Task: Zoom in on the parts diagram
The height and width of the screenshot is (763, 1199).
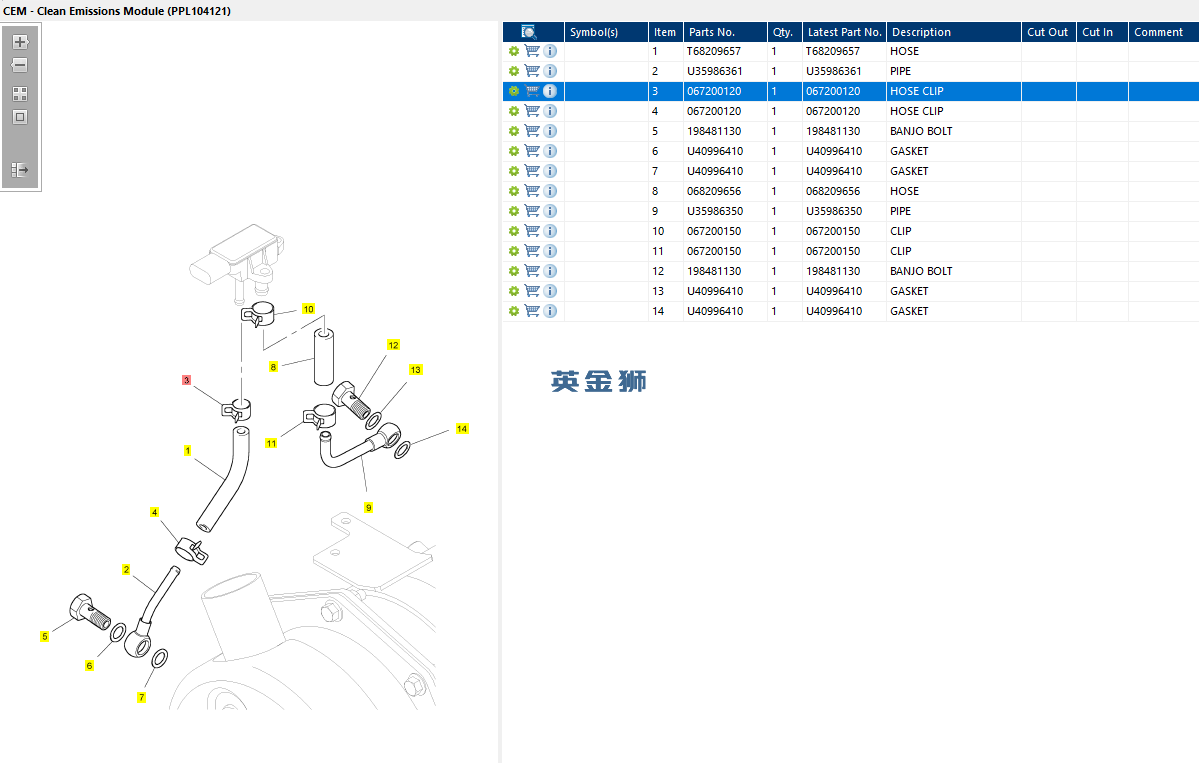Action: 20,42
